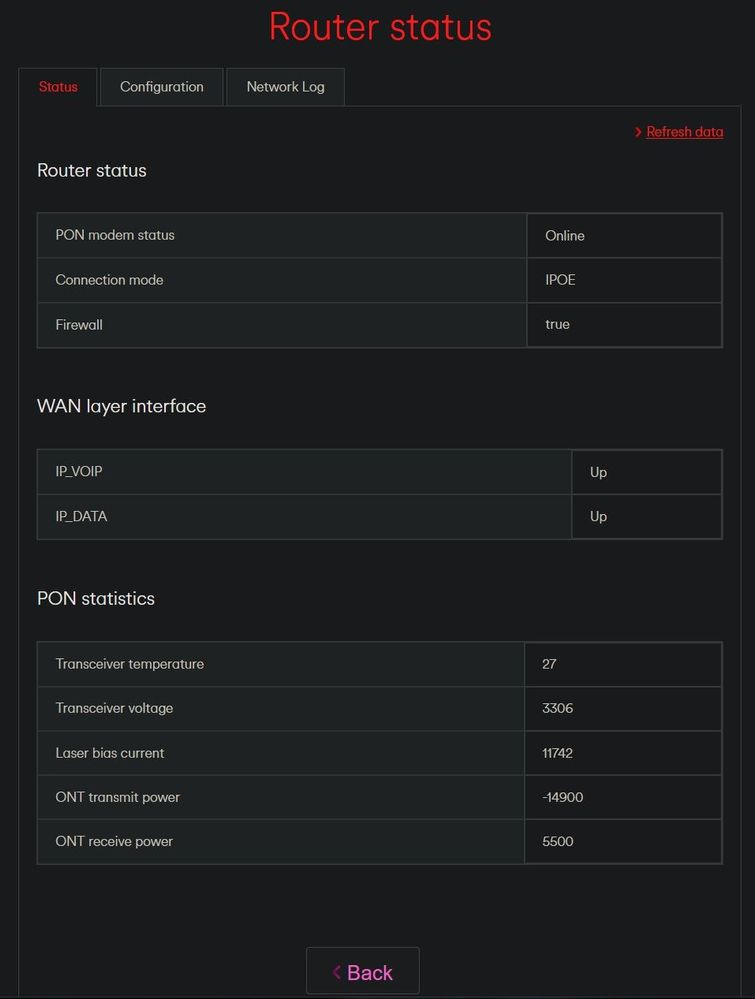Click the Back button chevron icon
Image resolution: width=755 pixels, height=999 pixels.
[336, 972]
